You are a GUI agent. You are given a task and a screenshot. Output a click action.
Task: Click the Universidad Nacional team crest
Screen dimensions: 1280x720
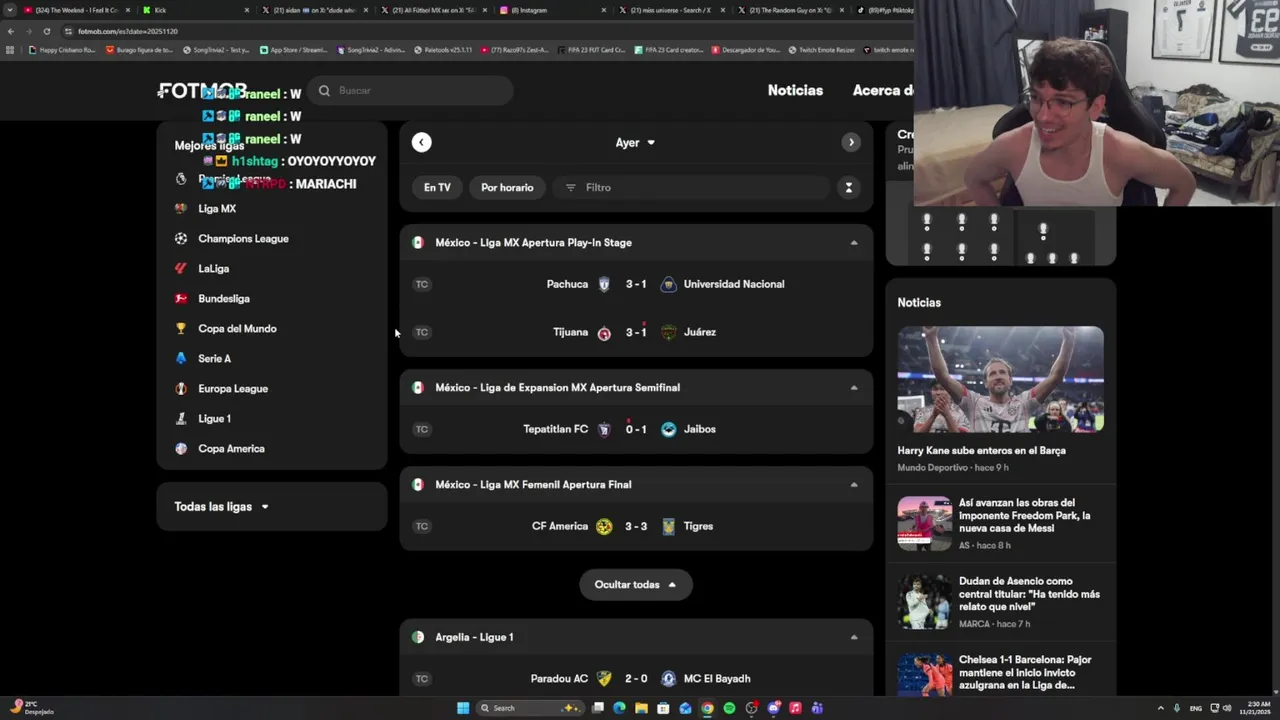click(668, 285)
